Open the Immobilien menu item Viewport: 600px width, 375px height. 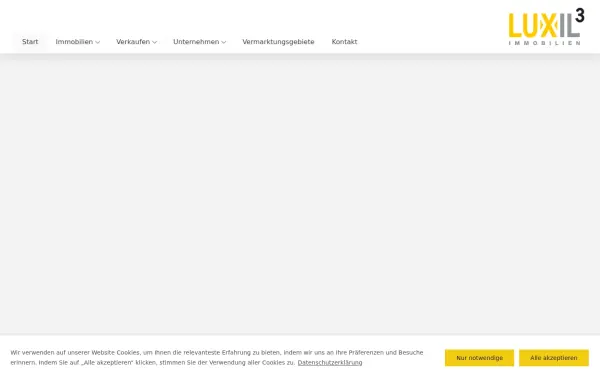click(74, 42)
